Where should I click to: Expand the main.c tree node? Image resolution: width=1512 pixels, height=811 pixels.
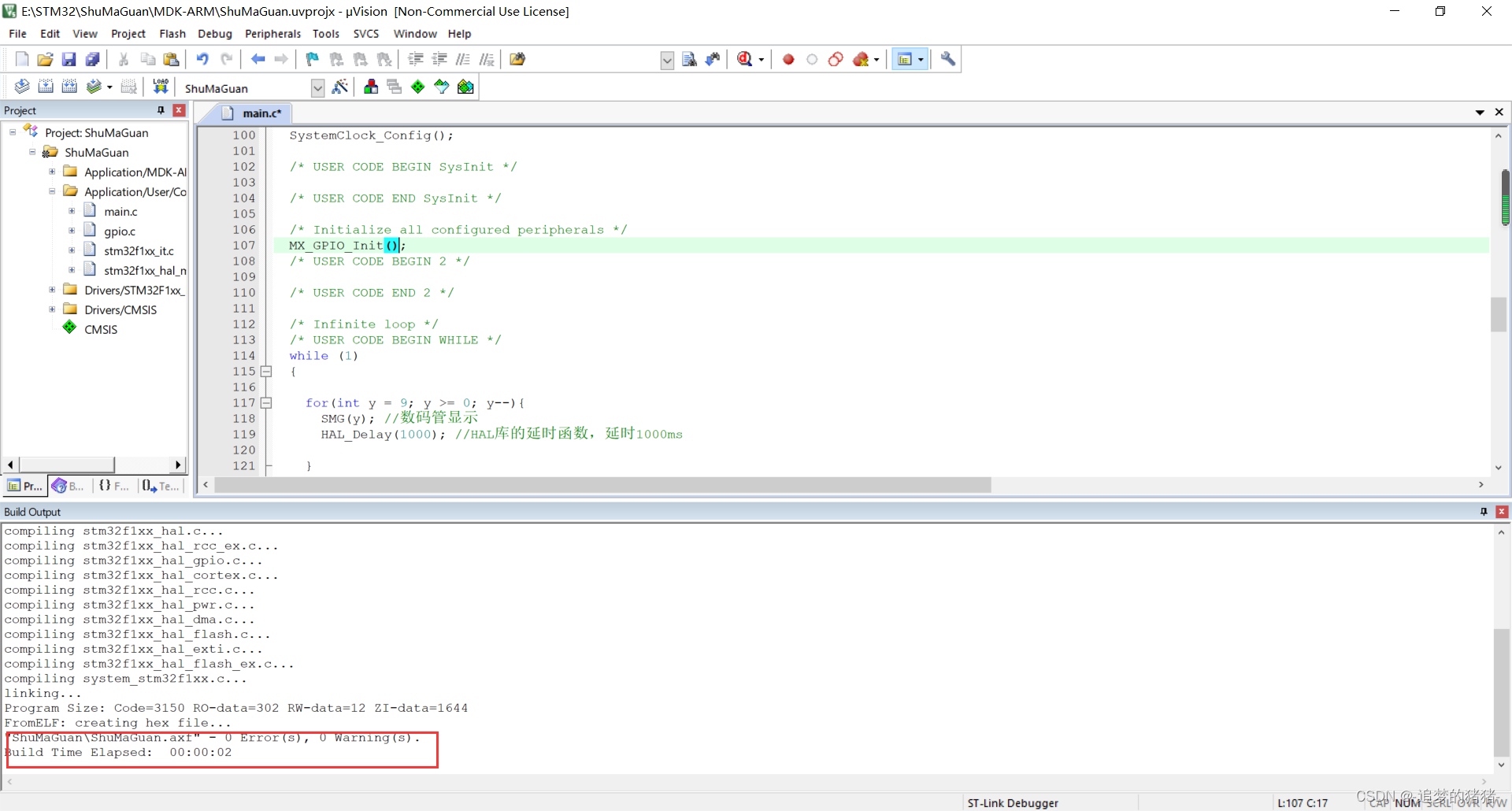[x=72, y=211]
